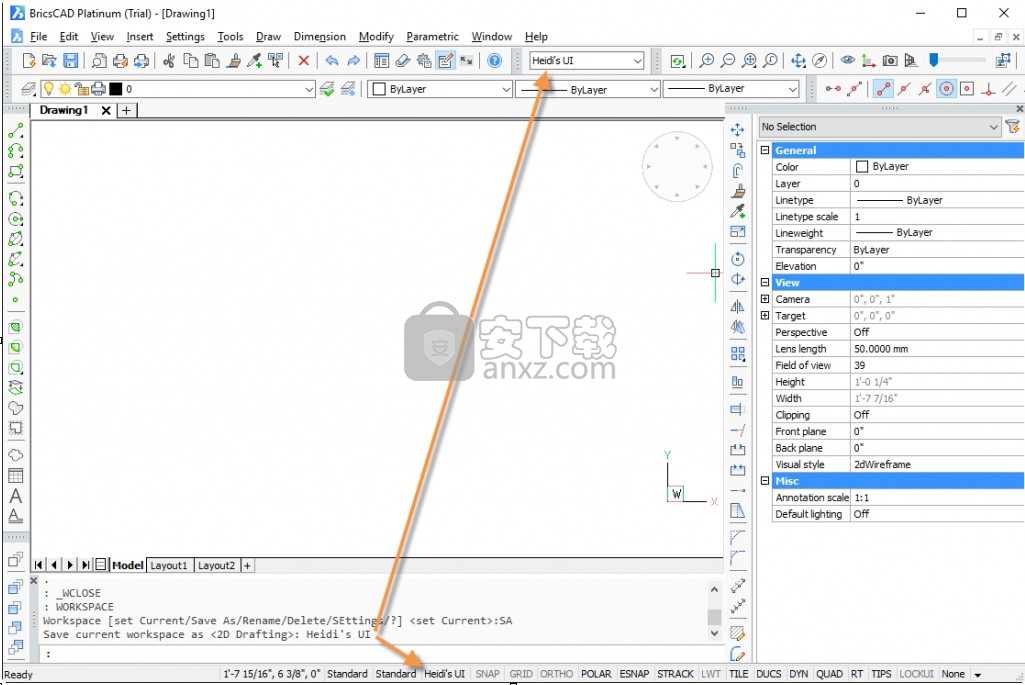This screenshot has width=1025, height=685.
Task: Open the status bar options arrow after None
Action: click(x=978, y=675)
